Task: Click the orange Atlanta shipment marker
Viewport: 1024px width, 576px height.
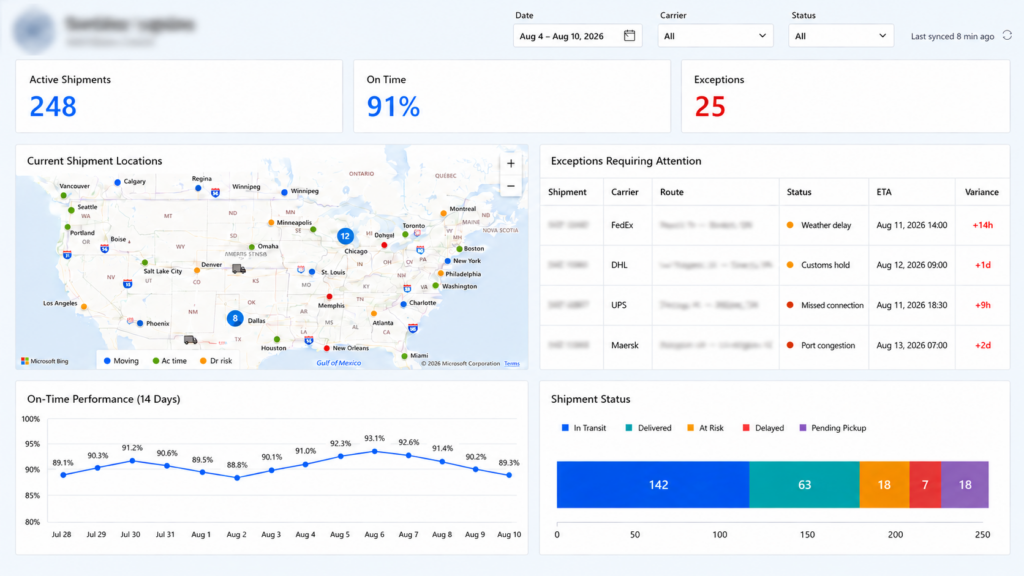Action: [374, 314]
